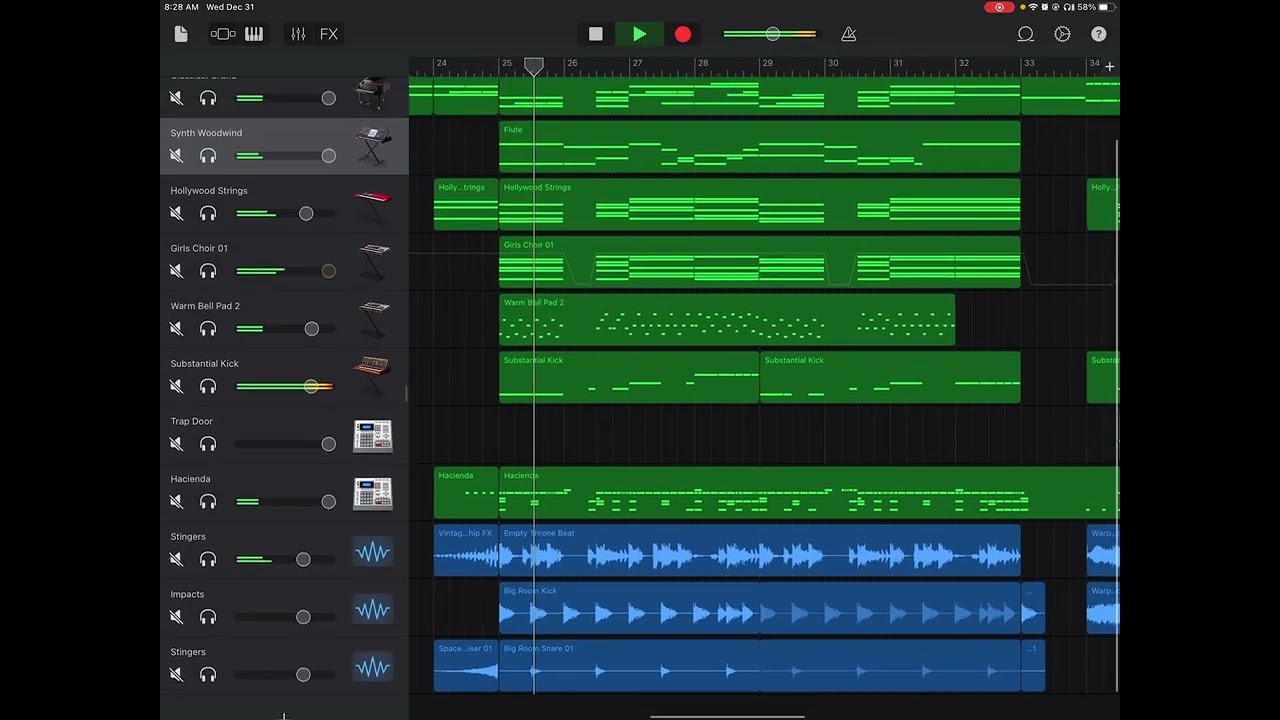Toggle the metronome
This screenshot has height=720, width=1280.
(848, 34)
